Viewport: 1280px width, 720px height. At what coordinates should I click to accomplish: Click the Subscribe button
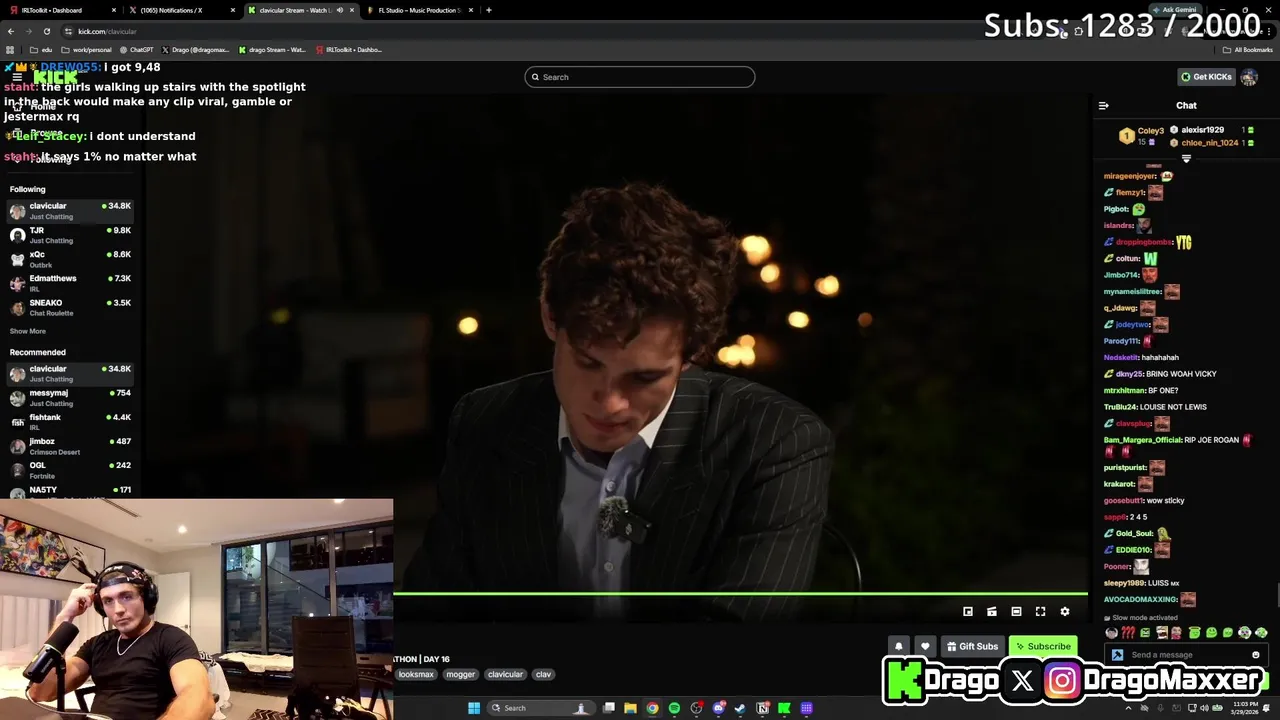pyautogui.click(x=1043, y=646)
